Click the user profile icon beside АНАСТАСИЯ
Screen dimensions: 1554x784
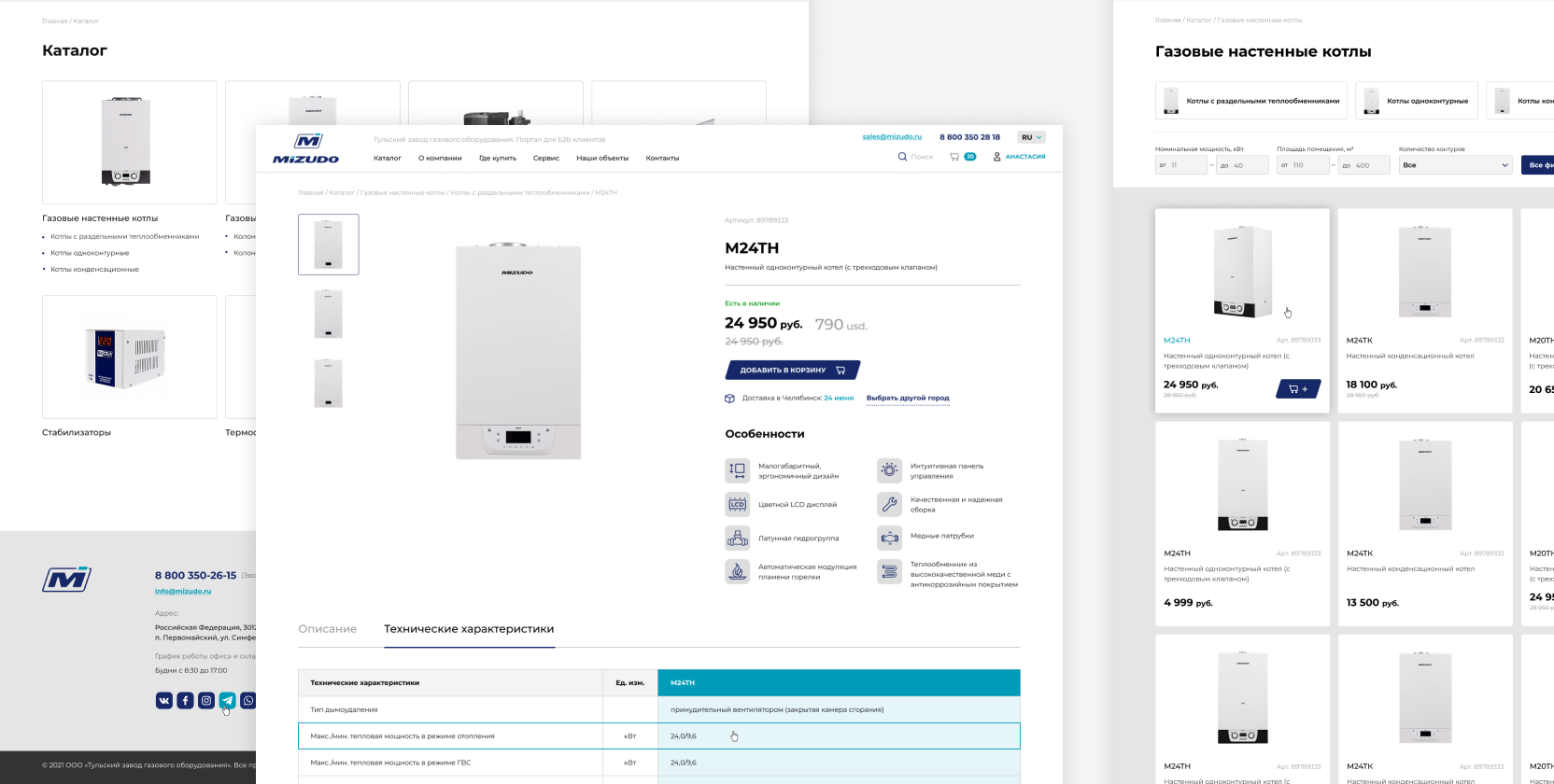[x=997, y=157]
